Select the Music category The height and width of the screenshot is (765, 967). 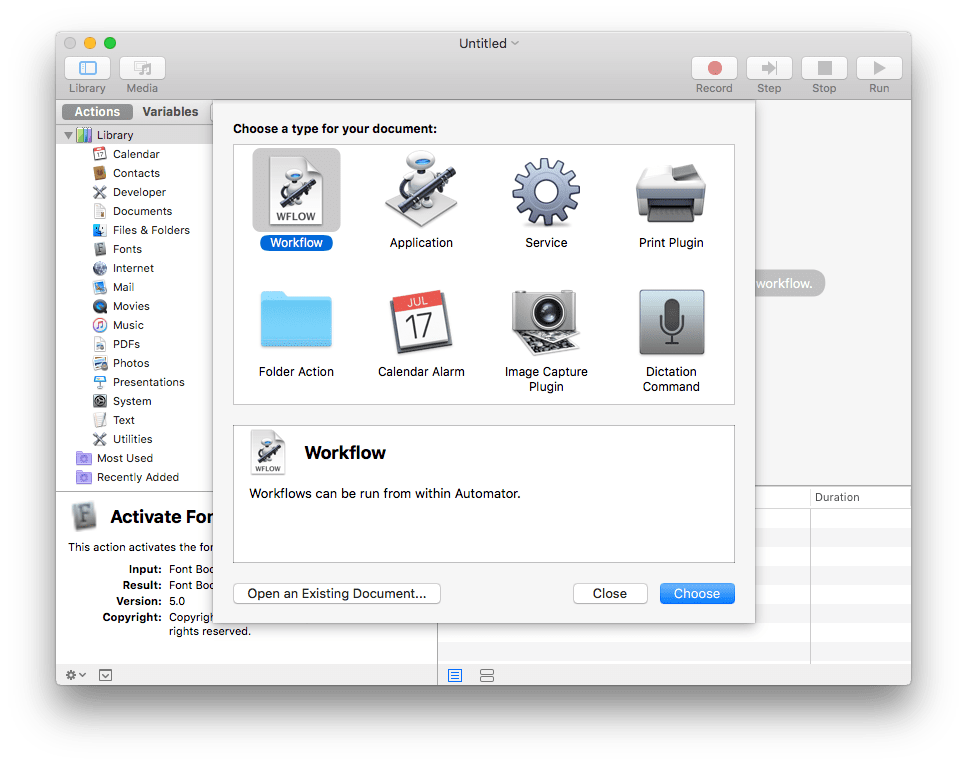(127, 325)
